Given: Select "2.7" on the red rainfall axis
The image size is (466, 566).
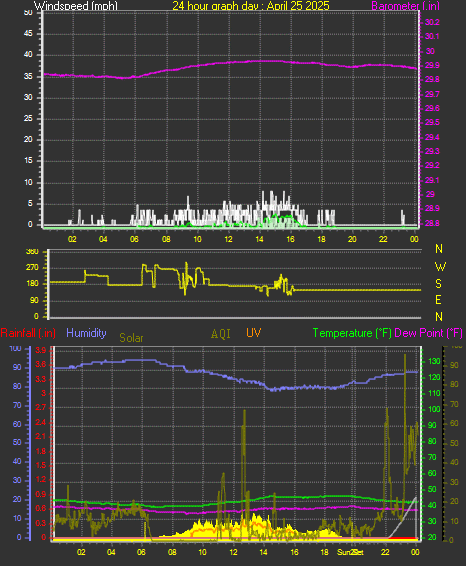Looking at the screenshot, I should 41,408.
